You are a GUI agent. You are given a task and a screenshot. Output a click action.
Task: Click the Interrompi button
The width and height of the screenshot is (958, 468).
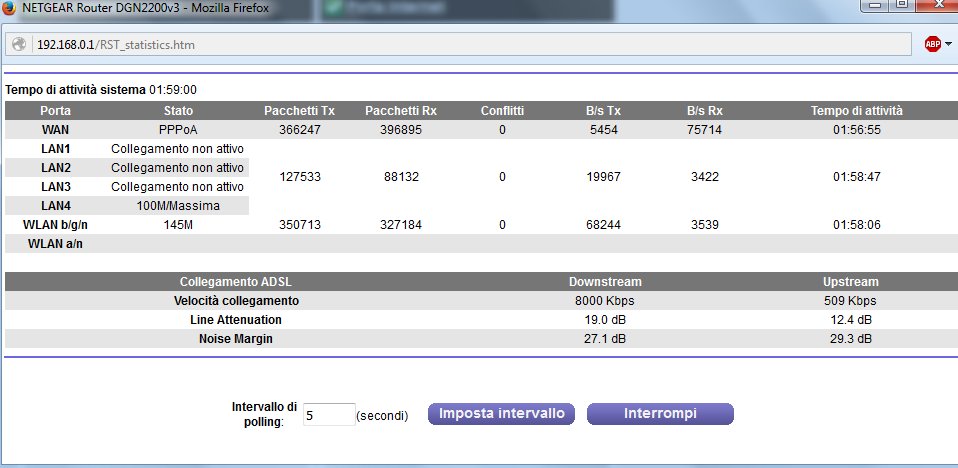tap(660, 414)
